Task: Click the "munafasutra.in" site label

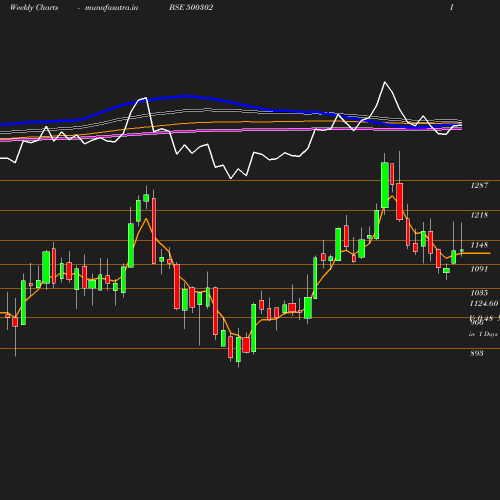Action: pyautogui.click(x=111, y=8)
